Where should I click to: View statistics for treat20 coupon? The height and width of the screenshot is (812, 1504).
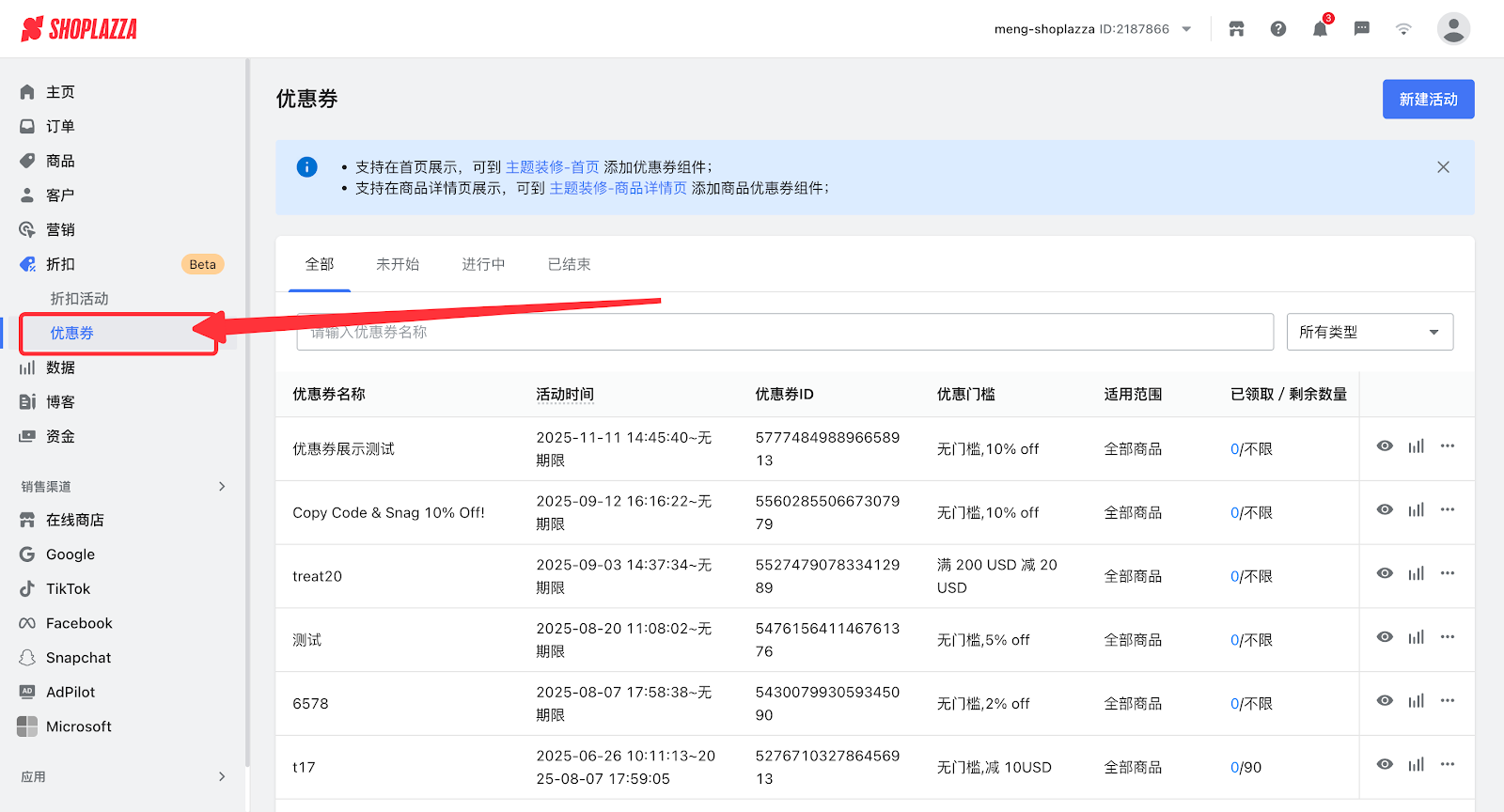[1416, 573]
